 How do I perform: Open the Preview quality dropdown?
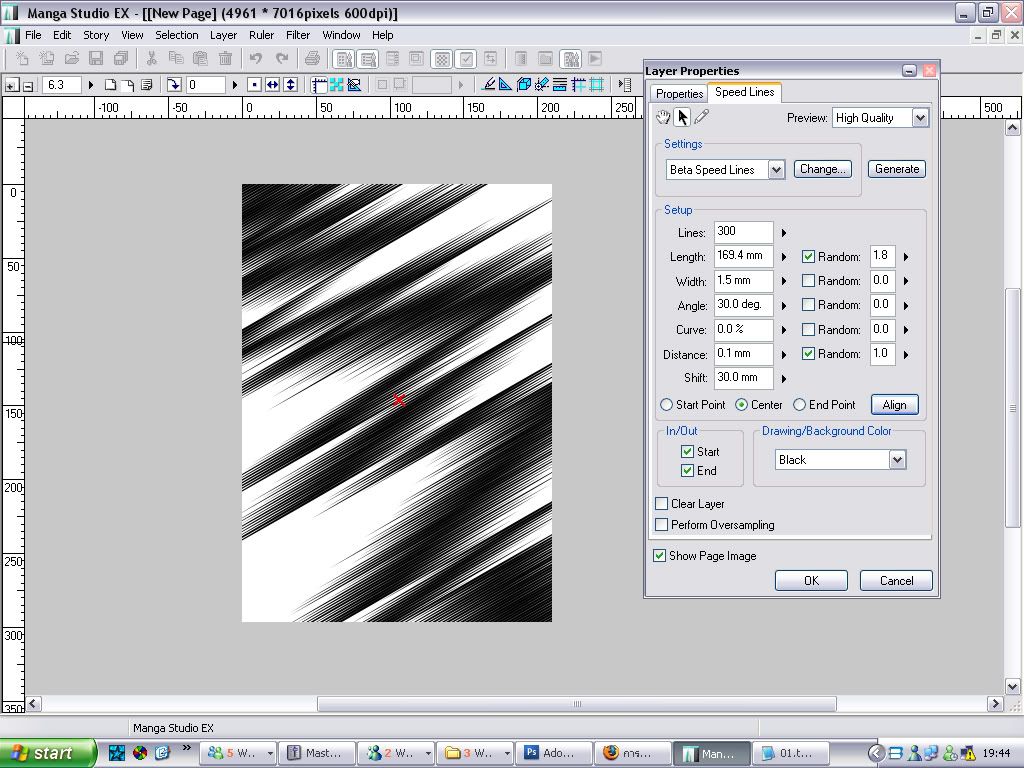pyautogui.click(x=920, y=118)
